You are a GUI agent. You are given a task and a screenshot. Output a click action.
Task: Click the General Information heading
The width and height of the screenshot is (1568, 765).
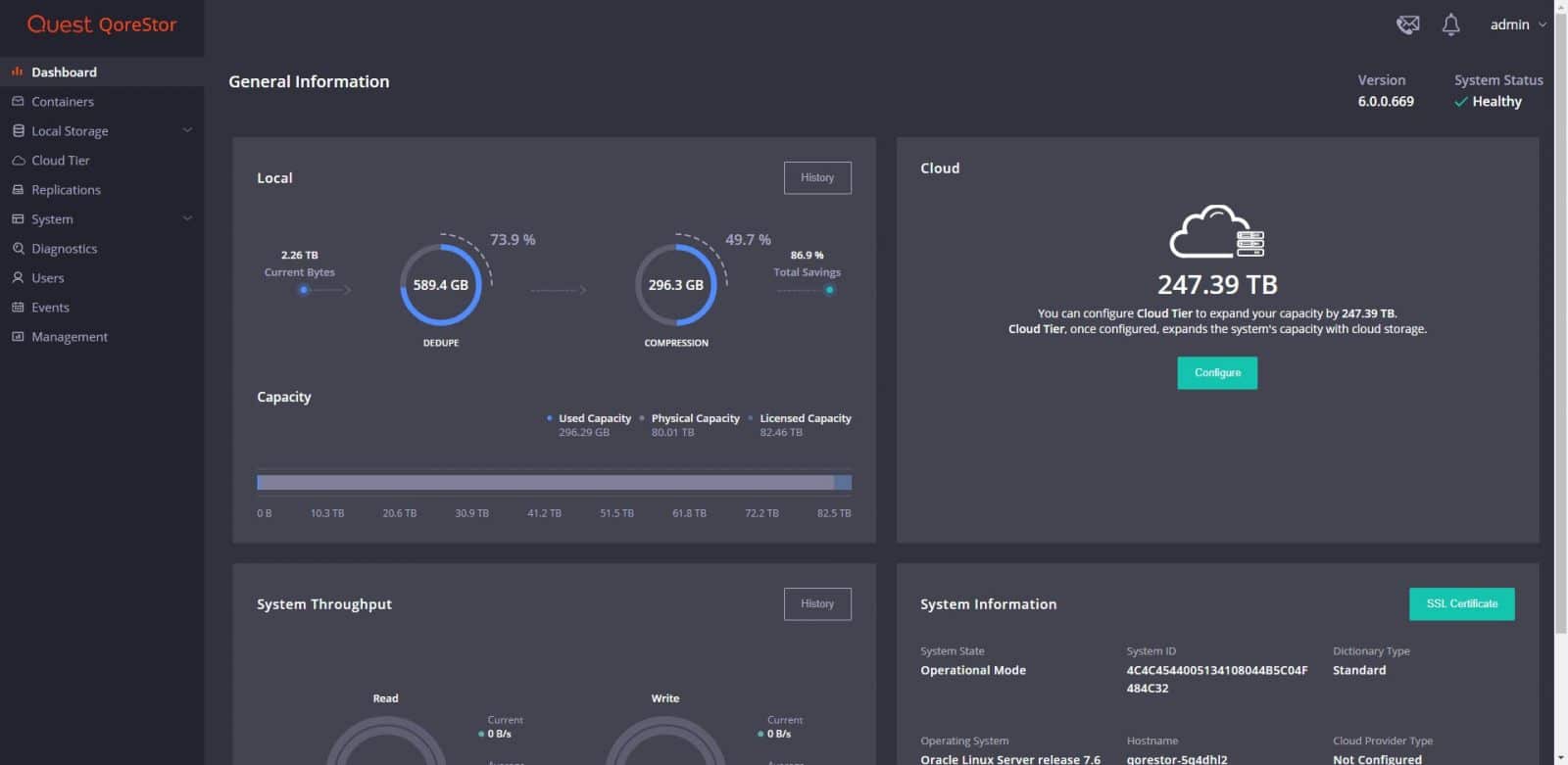(309, 81)
